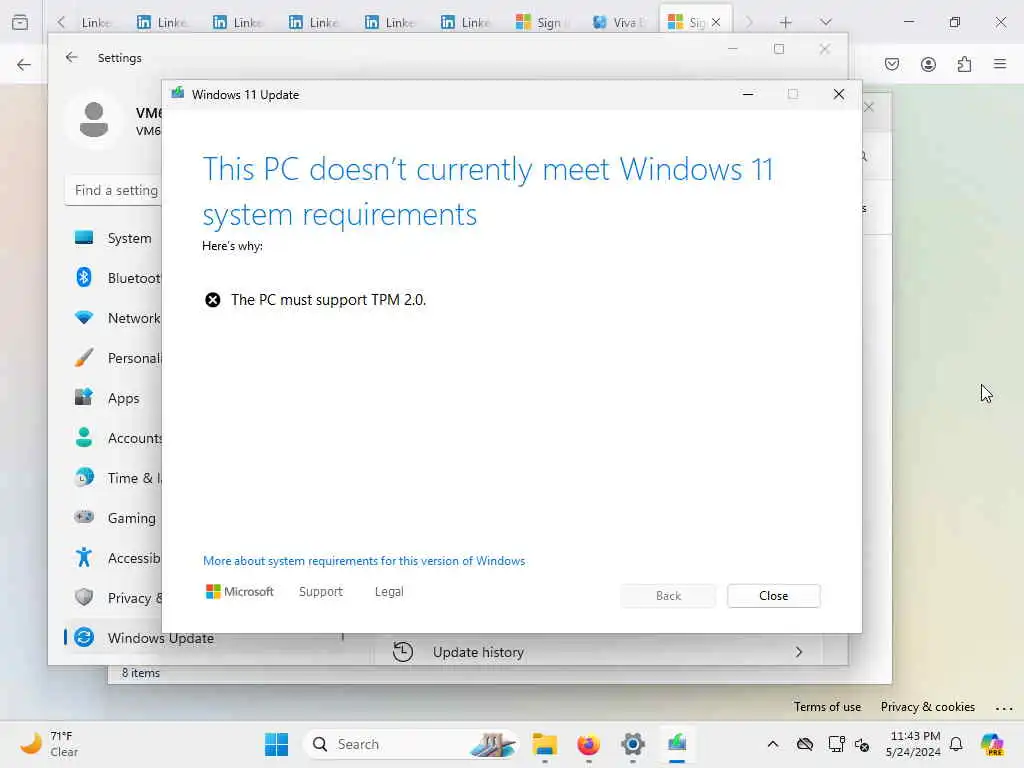Switch to the Viva tab
1024x768 pixels.
pos(617,22)
